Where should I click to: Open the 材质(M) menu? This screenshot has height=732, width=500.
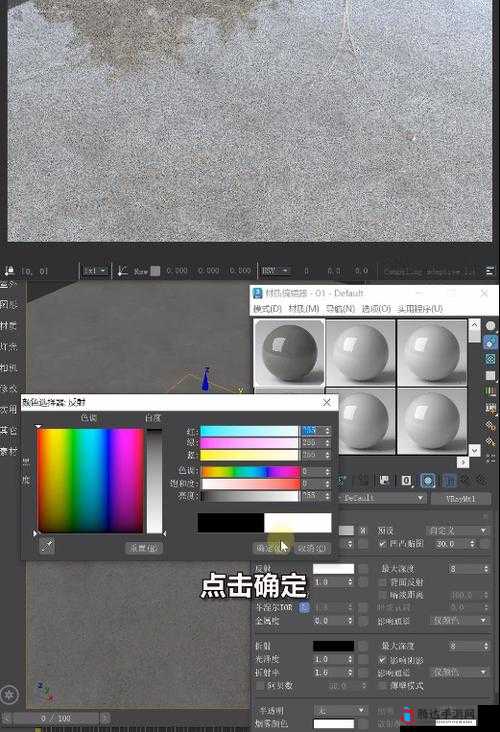click(303, 309)
